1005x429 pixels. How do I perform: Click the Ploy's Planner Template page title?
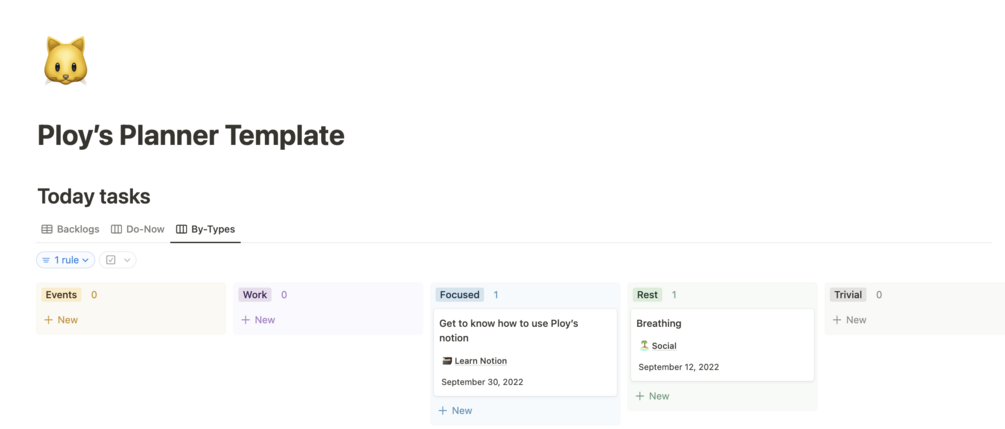pos(191,135)
